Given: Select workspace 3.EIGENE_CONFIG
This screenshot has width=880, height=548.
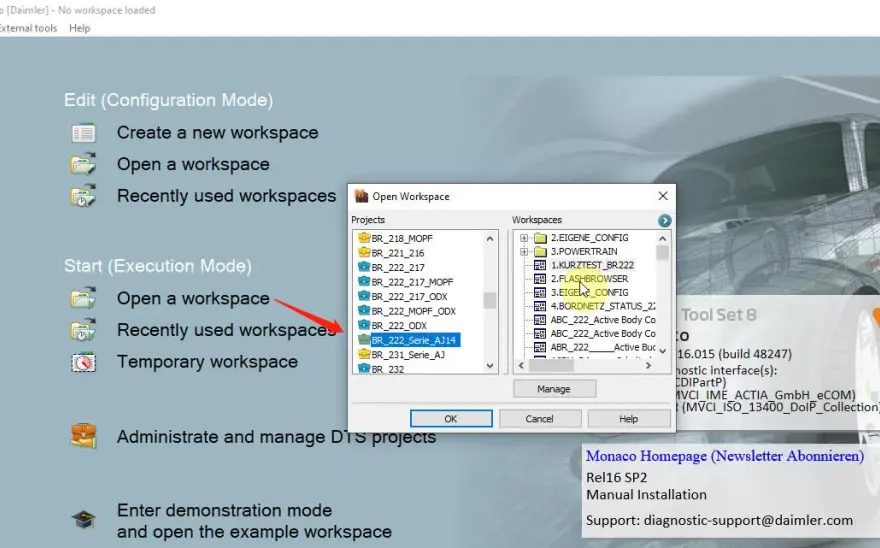Looking at the screenshot, I should [x=589, y=293].
